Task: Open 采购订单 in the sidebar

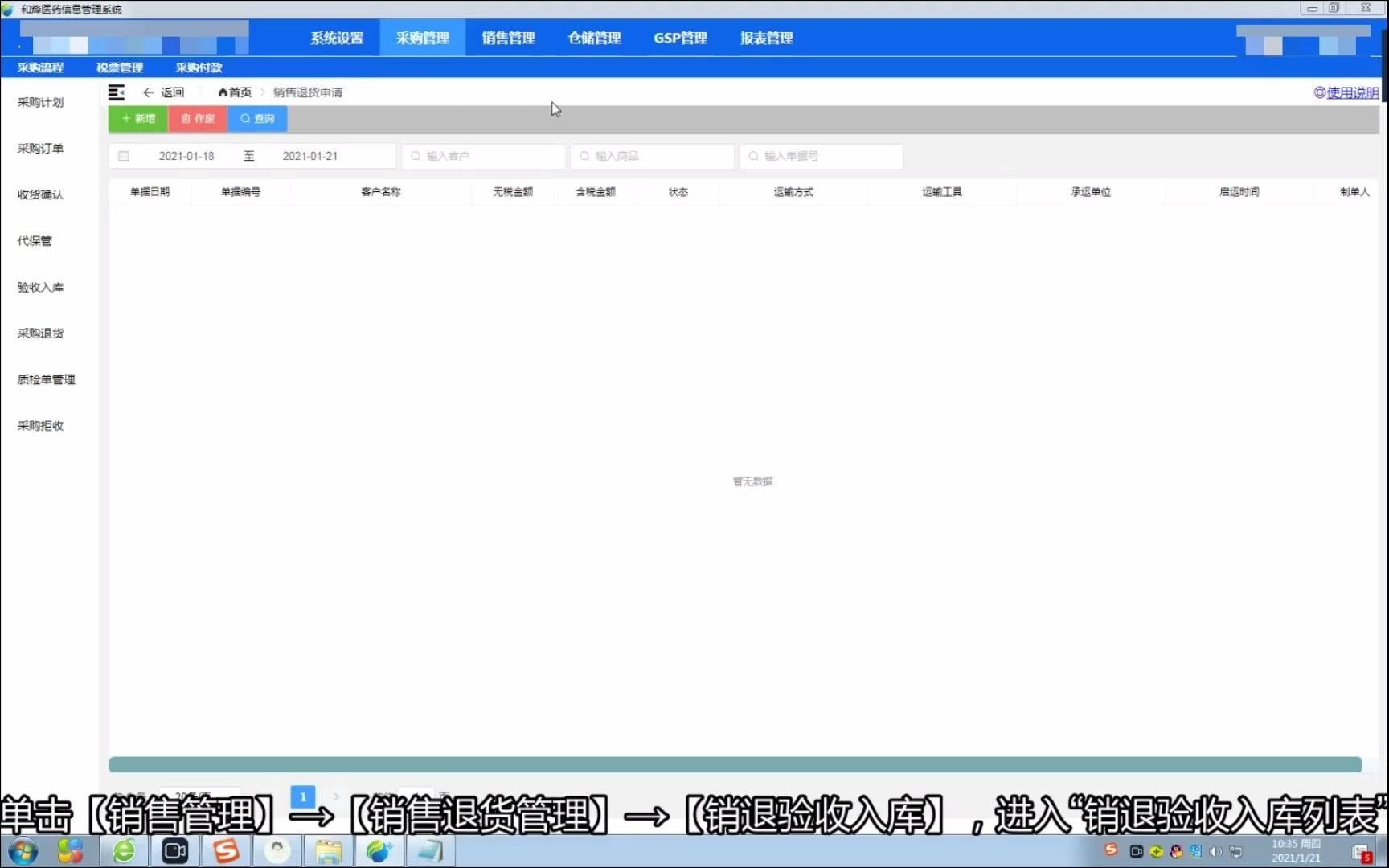Action: [x=40, y=149]
